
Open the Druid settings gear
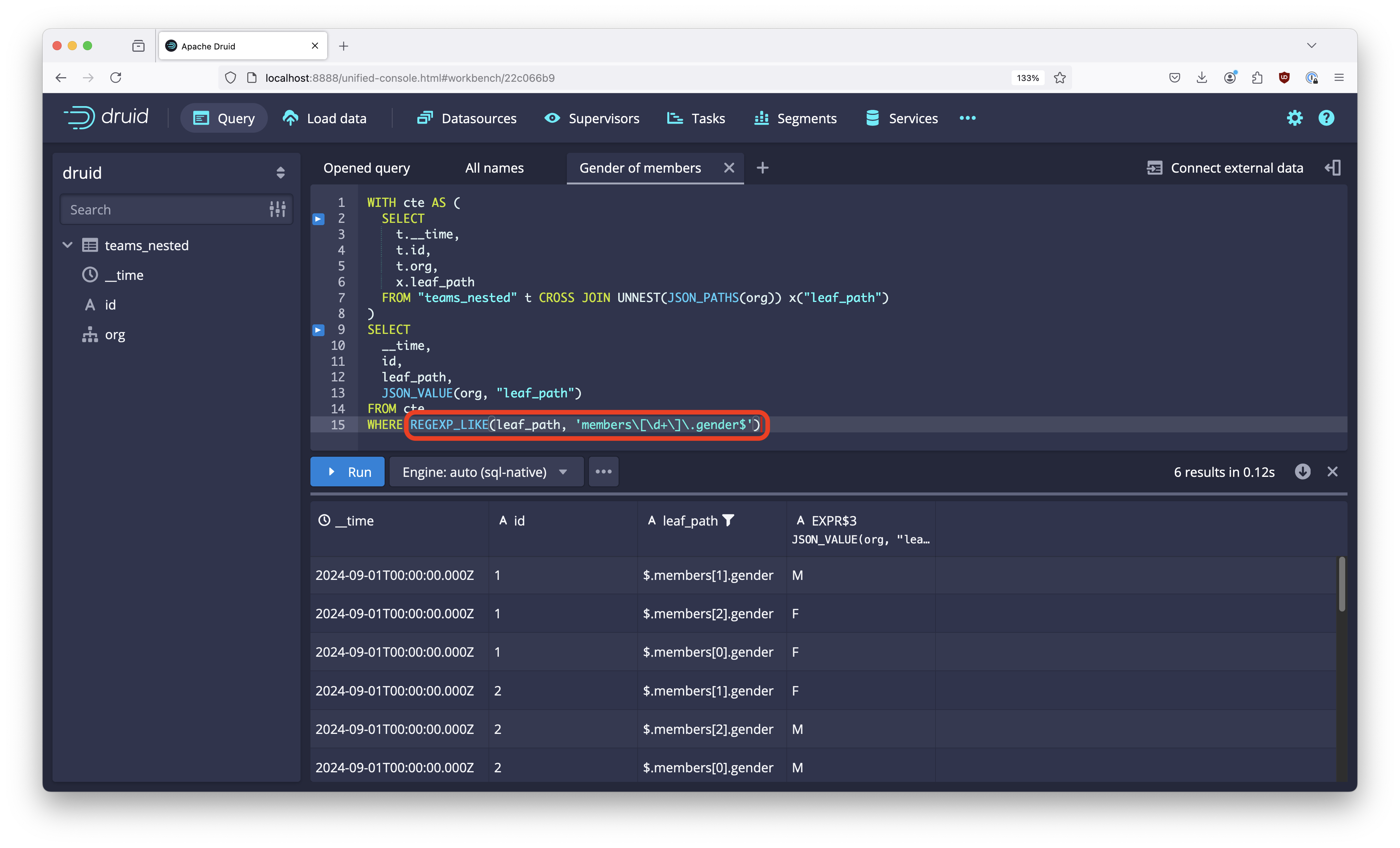[x=1294, y=118]
